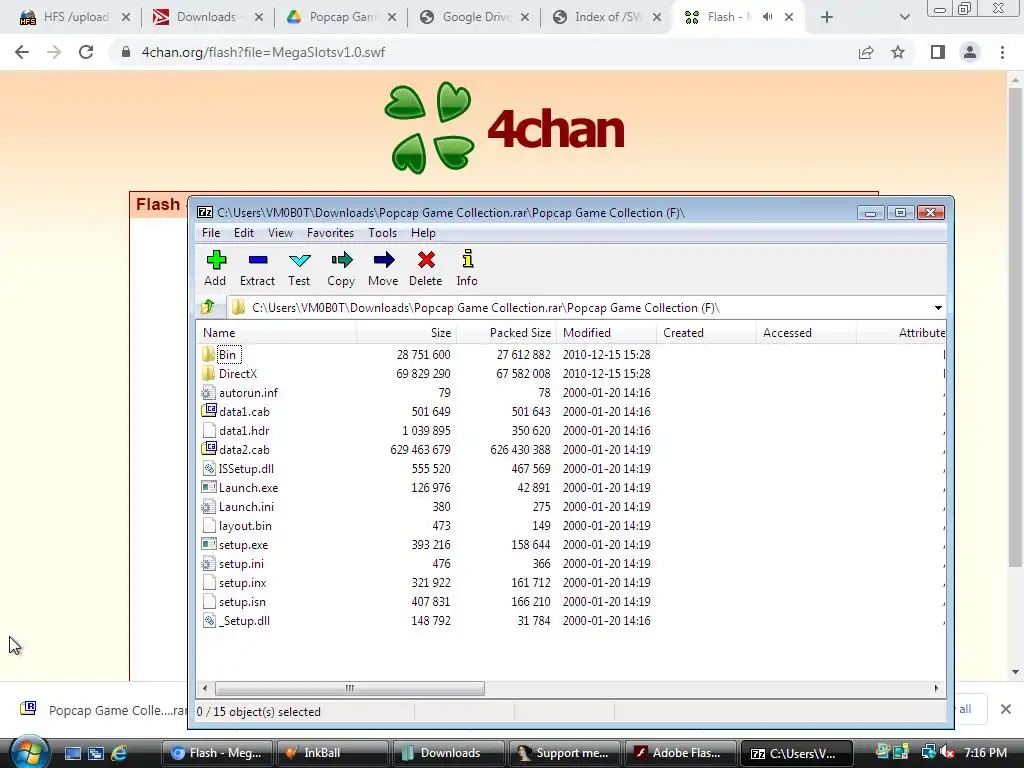Viewport: 1024px width, 768px height.
Task: Go up one folder level in 7-Zip
Action: 208,307
